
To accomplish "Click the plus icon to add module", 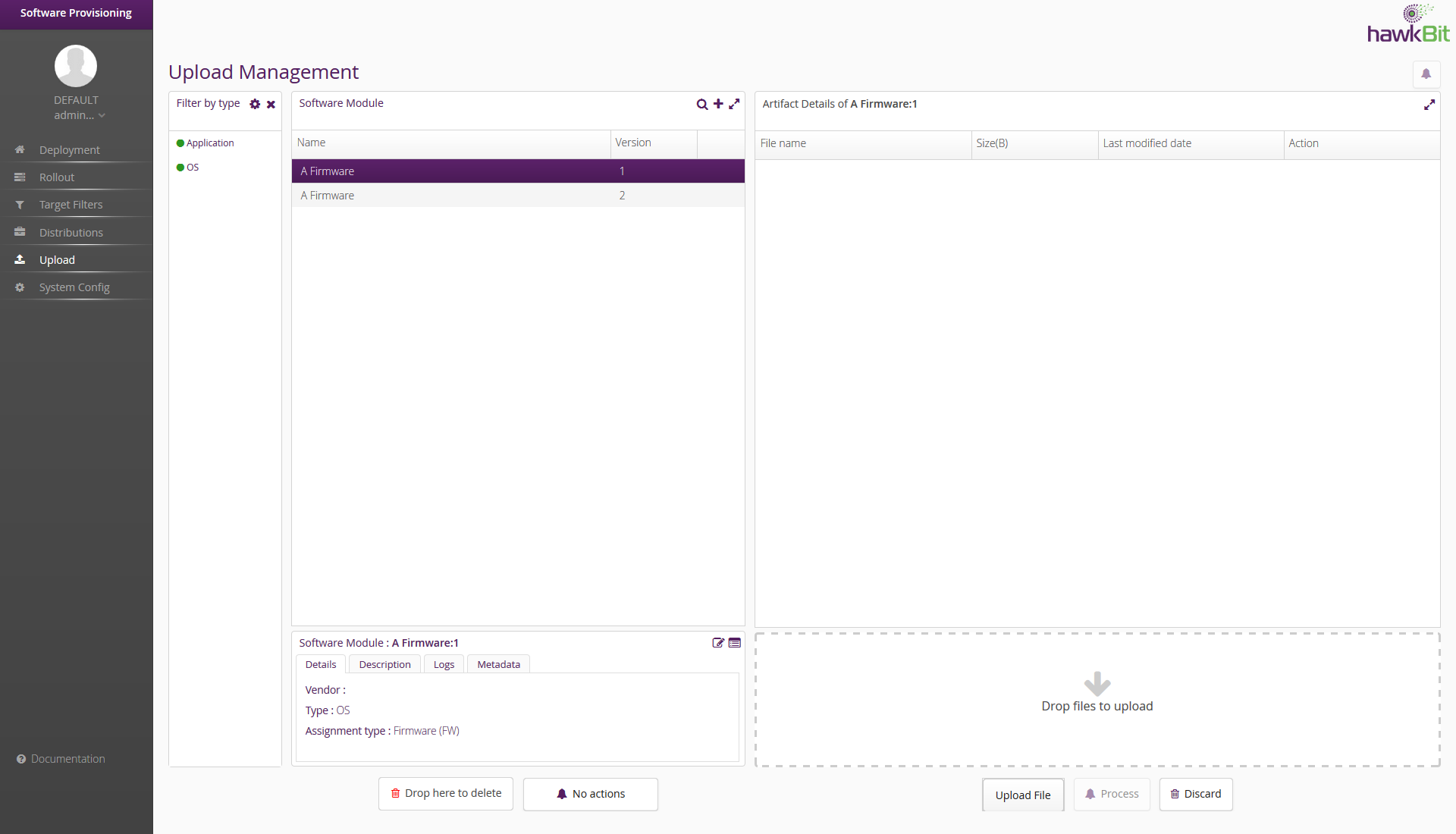I will click(718, 104).
